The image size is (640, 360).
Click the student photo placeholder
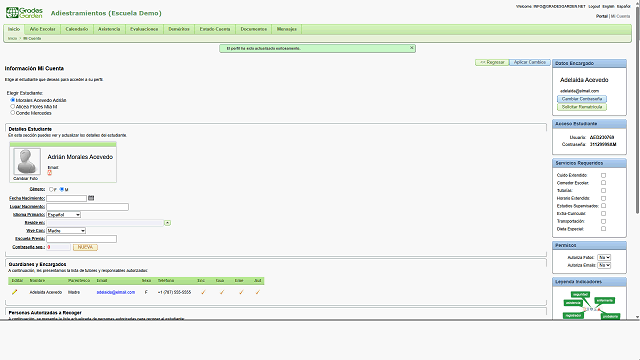27,161
